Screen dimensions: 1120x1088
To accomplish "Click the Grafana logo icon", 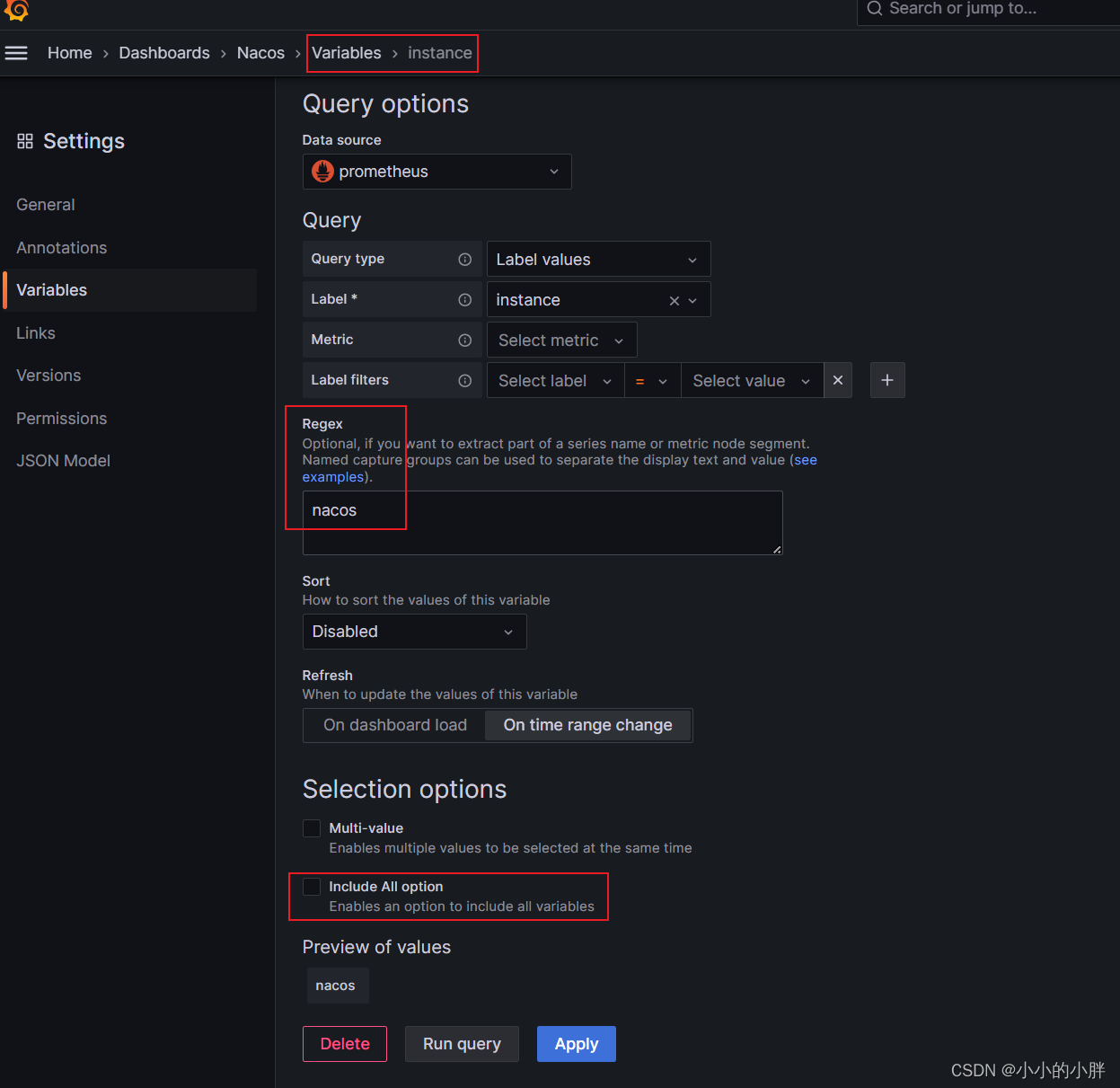I will [17, 9].
